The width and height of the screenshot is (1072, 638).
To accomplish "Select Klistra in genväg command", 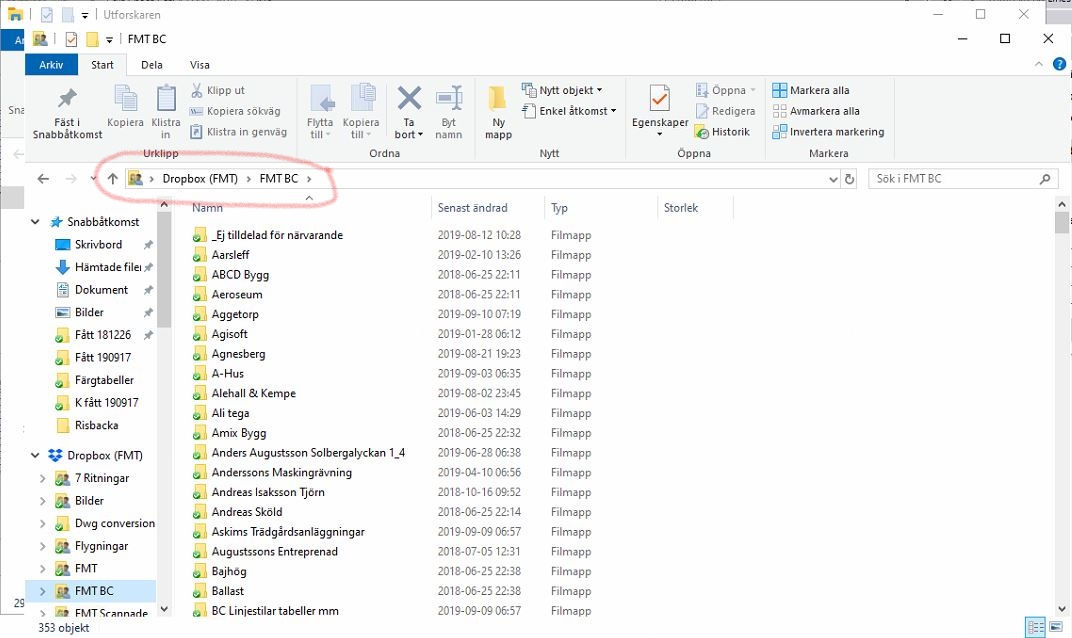I will pyautogui.click(x=239, y=132).
